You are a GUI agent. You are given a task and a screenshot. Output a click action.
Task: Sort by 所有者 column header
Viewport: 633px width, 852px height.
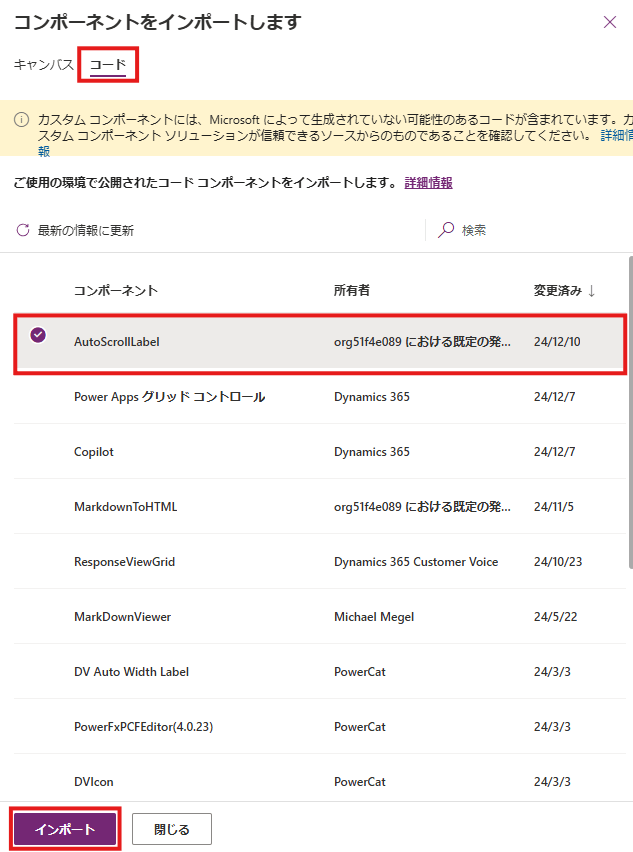352,291
